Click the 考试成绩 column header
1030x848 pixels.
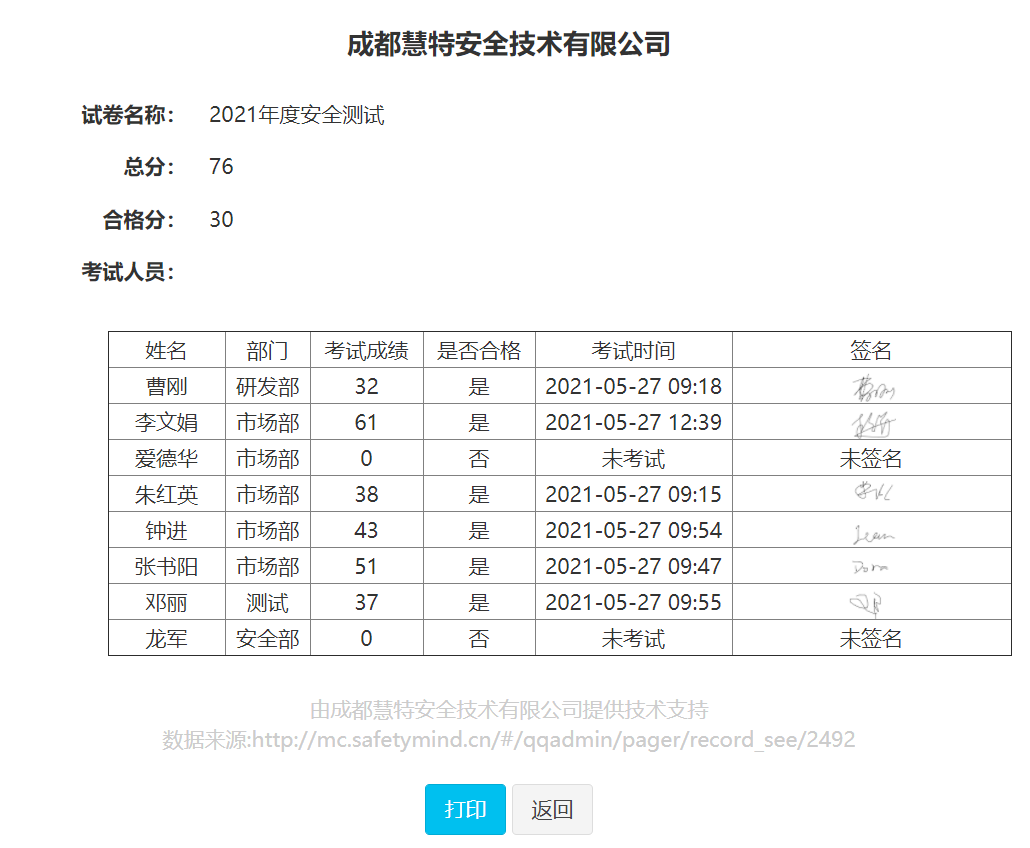tap(367, 350)
